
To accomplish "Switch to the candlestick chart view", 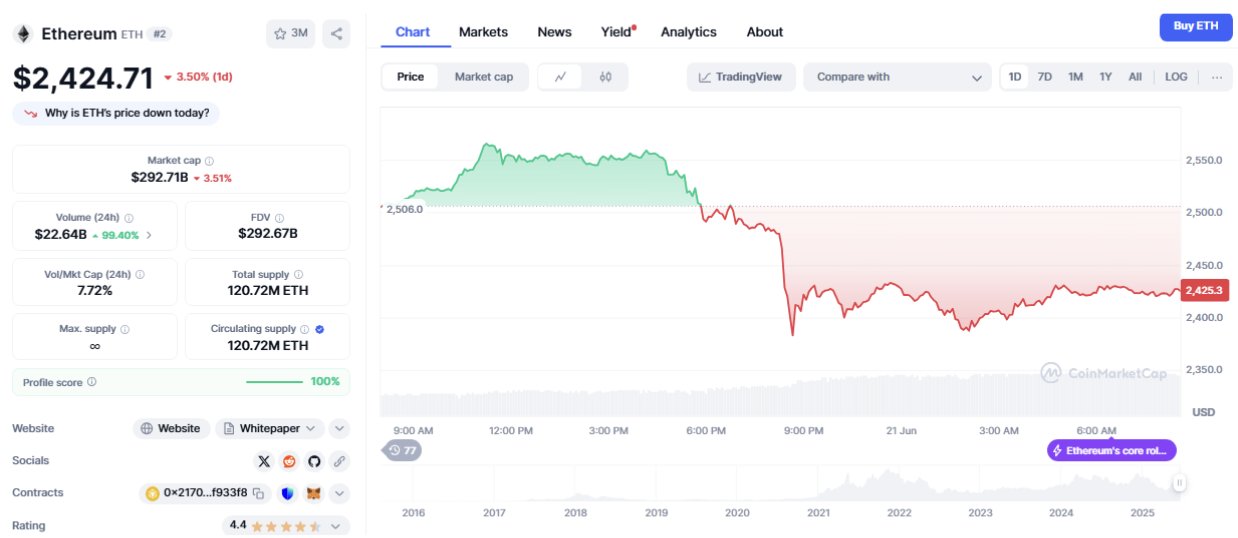I will coord(605,77).
